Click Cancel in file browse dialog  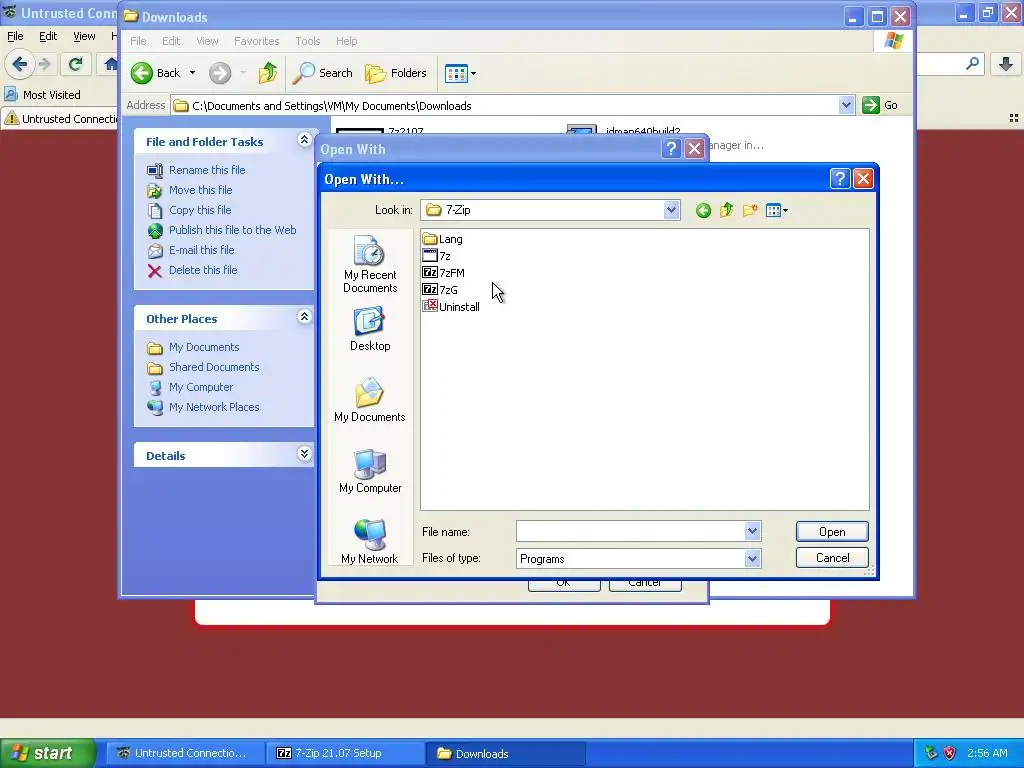pyautogui.click(x=832, y=558)
